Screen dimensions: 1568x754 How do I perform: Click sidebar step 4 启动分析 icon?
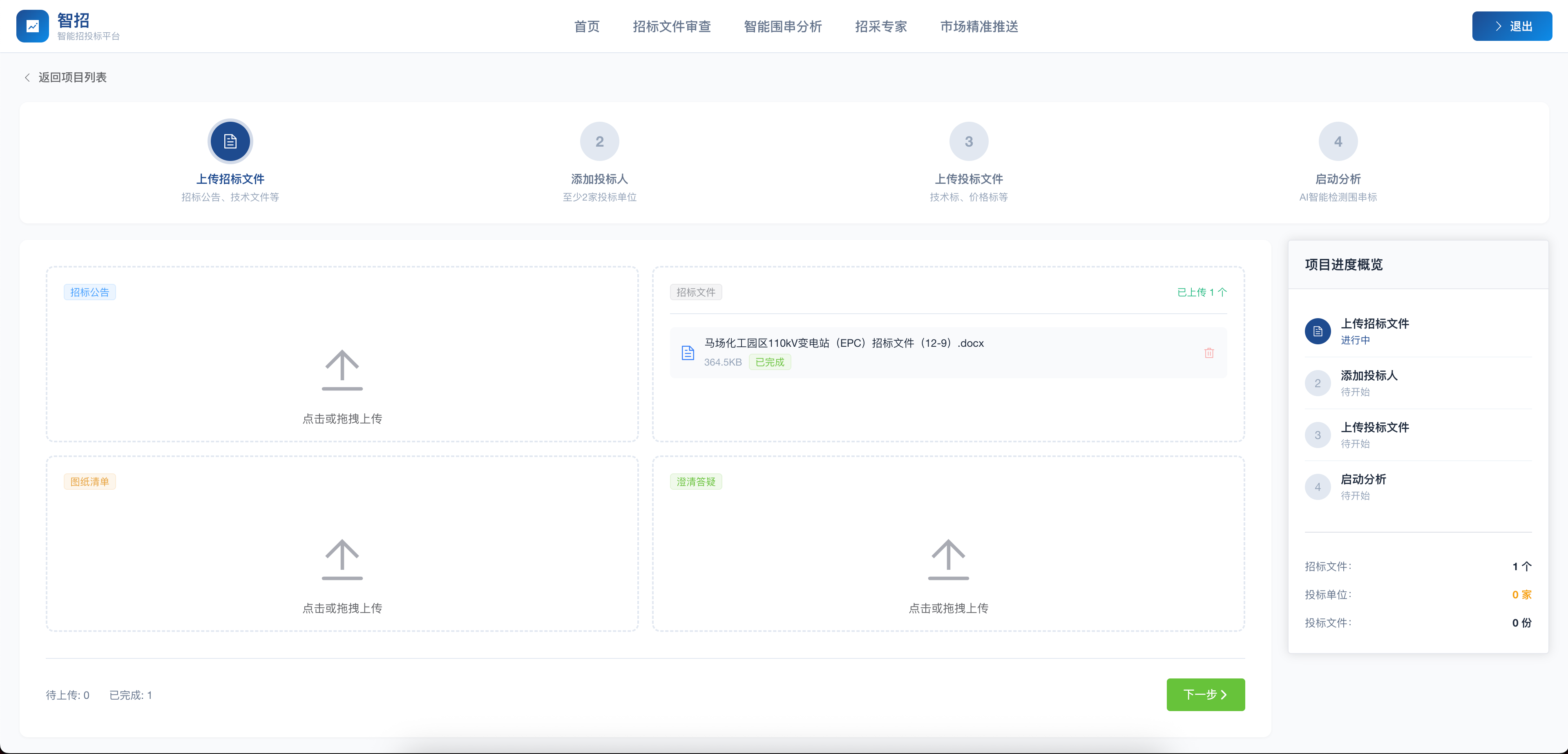point(1317,487)
